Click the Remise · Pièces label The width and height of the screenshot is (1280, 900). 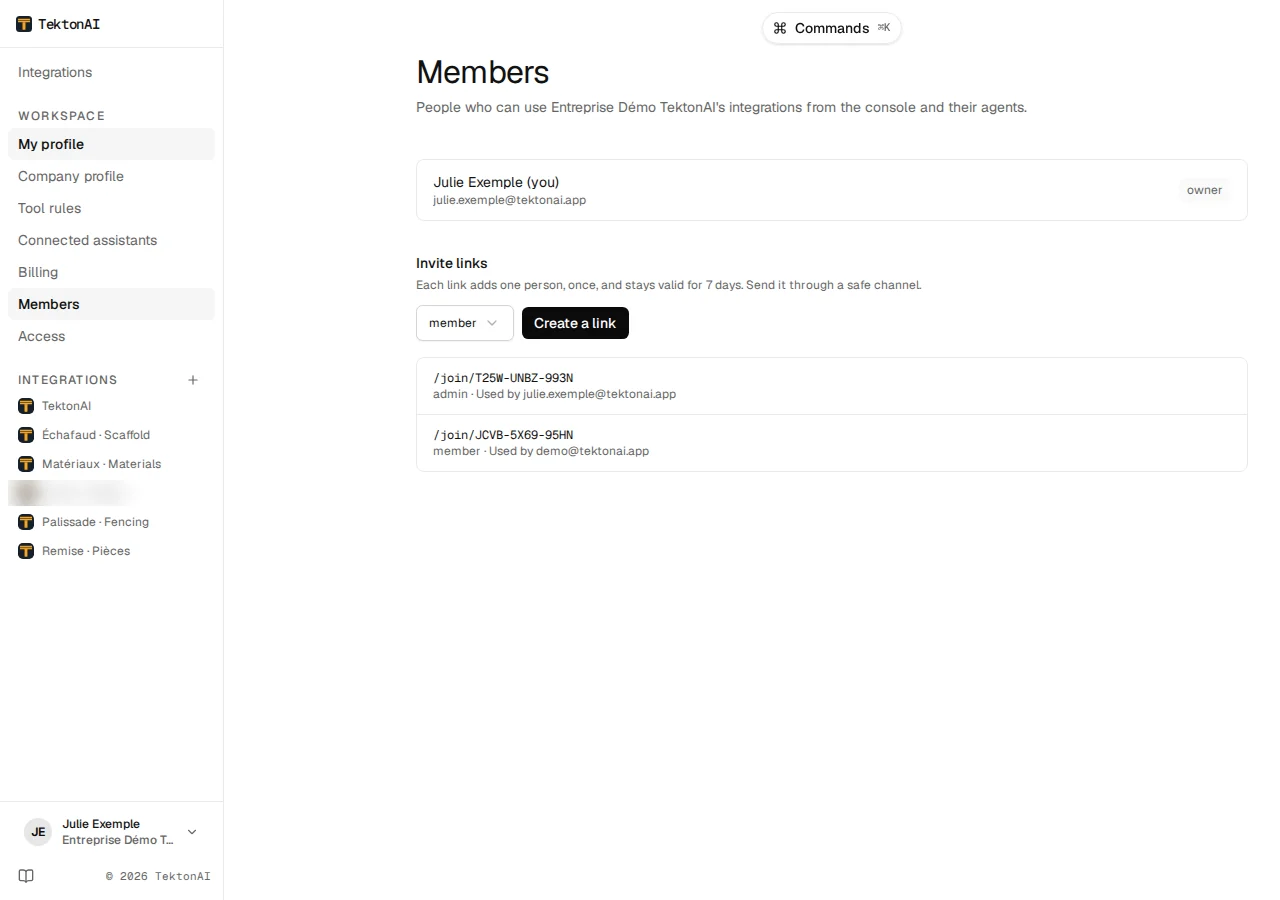(86, 551)
